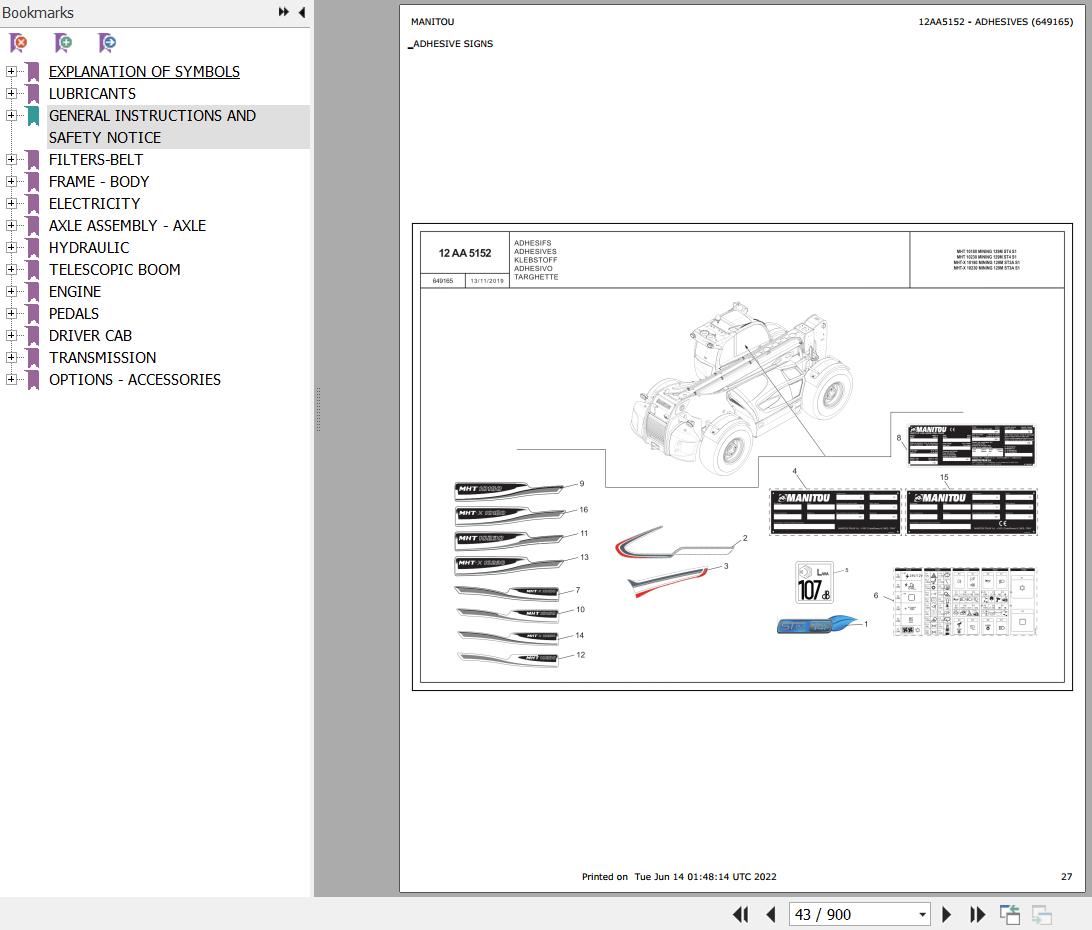Click the bookmark icon beside EXPLANATION OF SYMBOLS
1092x930 pixels.
tap(33, 72)
